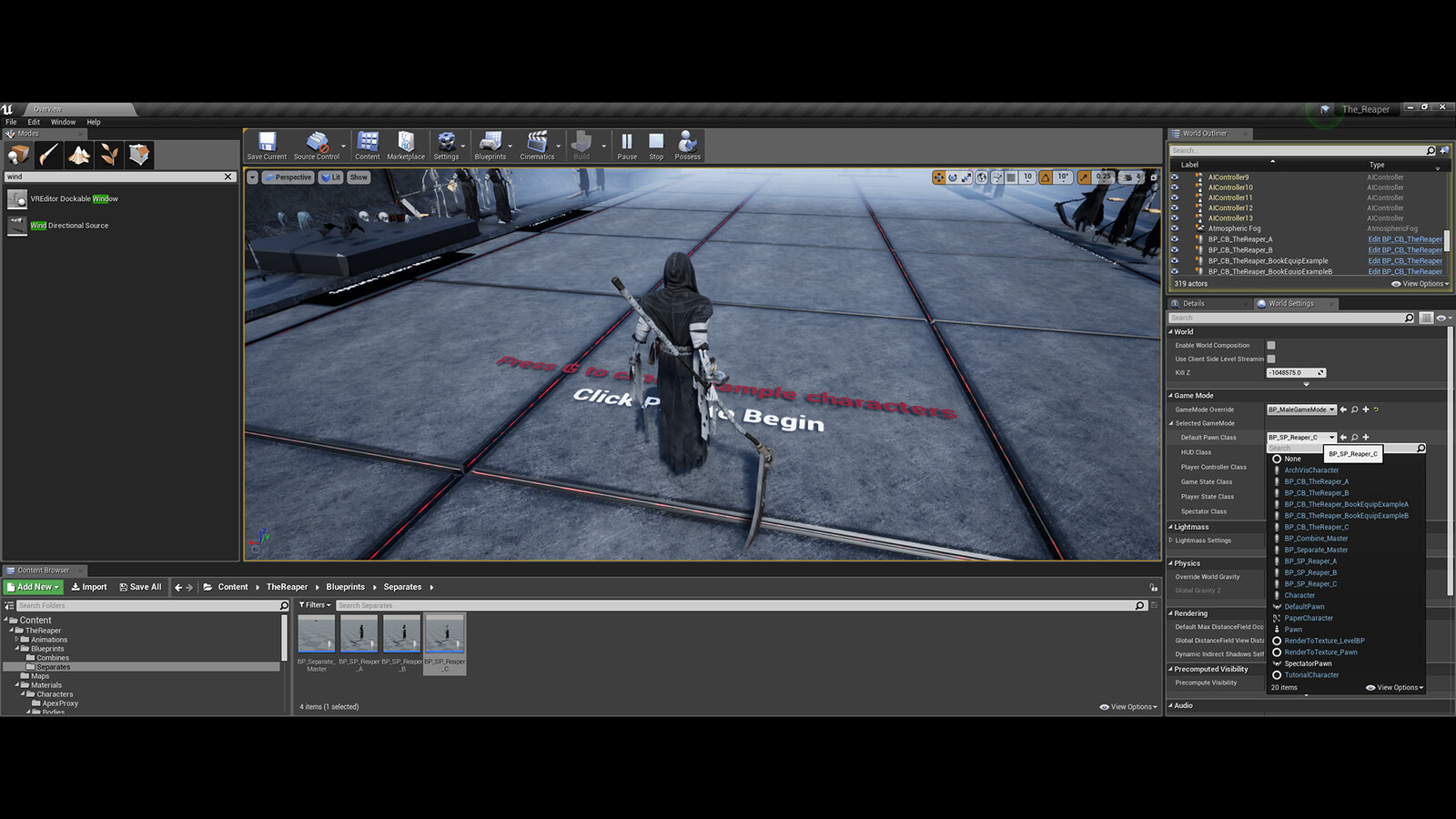1456x819 pixels.
Task: Open the File menu
Action: 11,122
